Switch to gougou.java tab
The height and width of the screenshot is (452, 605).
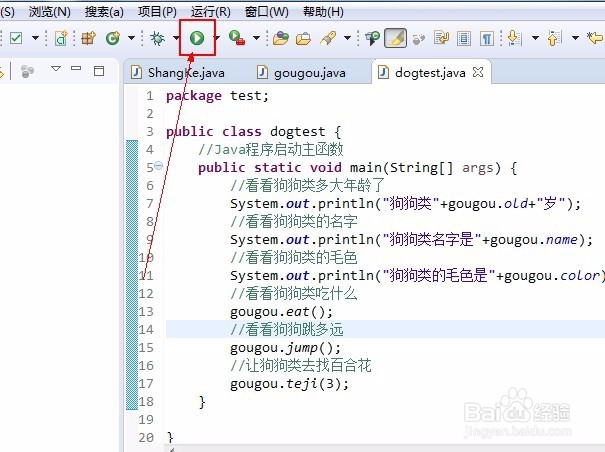302,72
